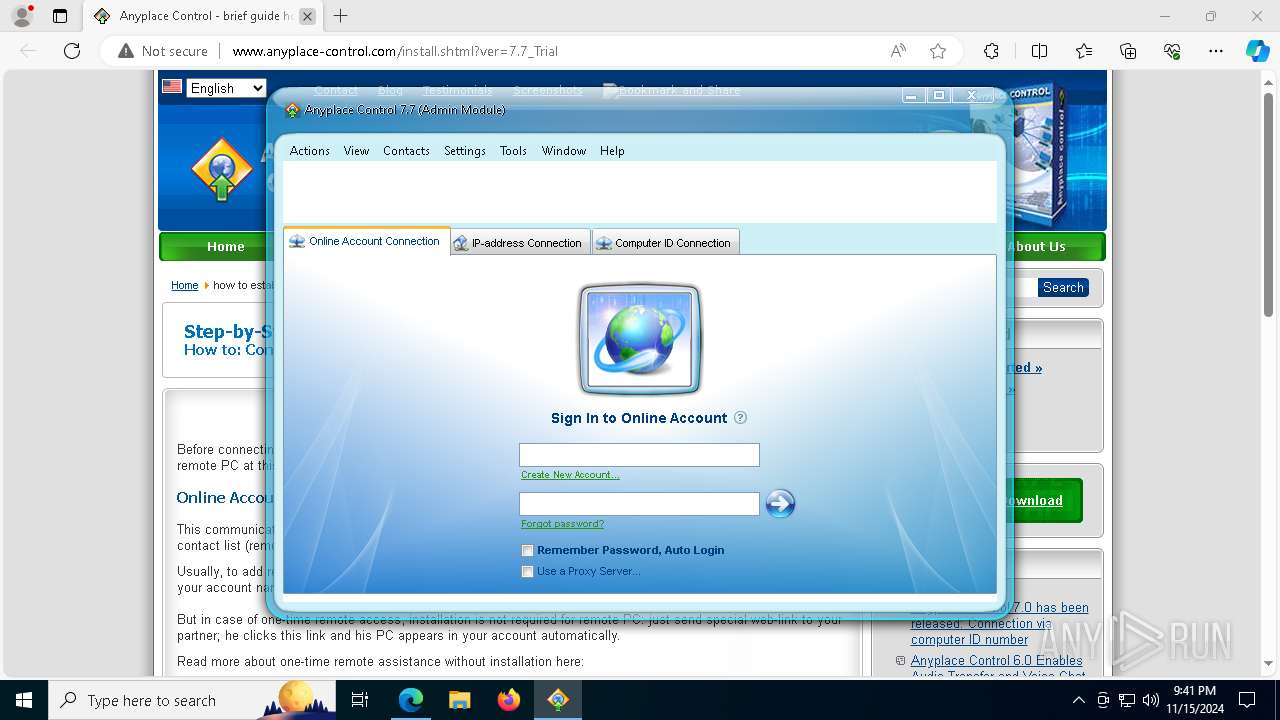
Task: Open a new browser tab
Action: point(341,16)
